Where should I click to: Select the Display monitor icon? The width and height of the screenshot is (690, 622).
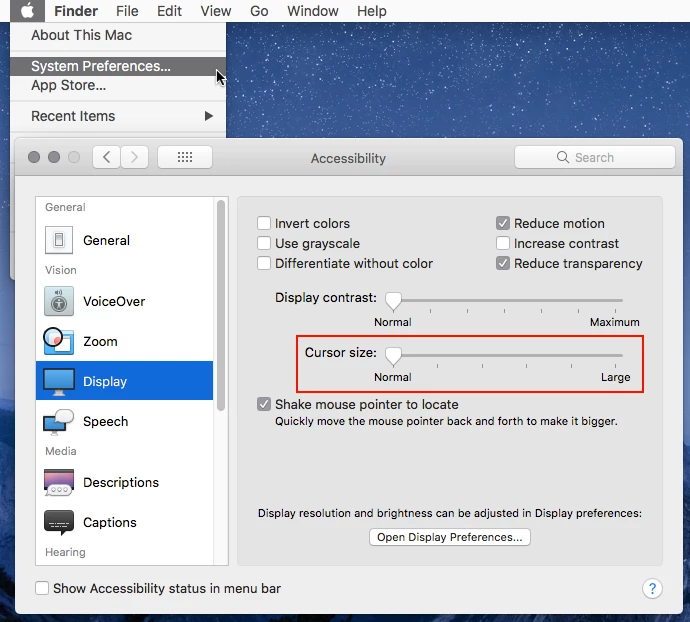[x=59, y=382]
